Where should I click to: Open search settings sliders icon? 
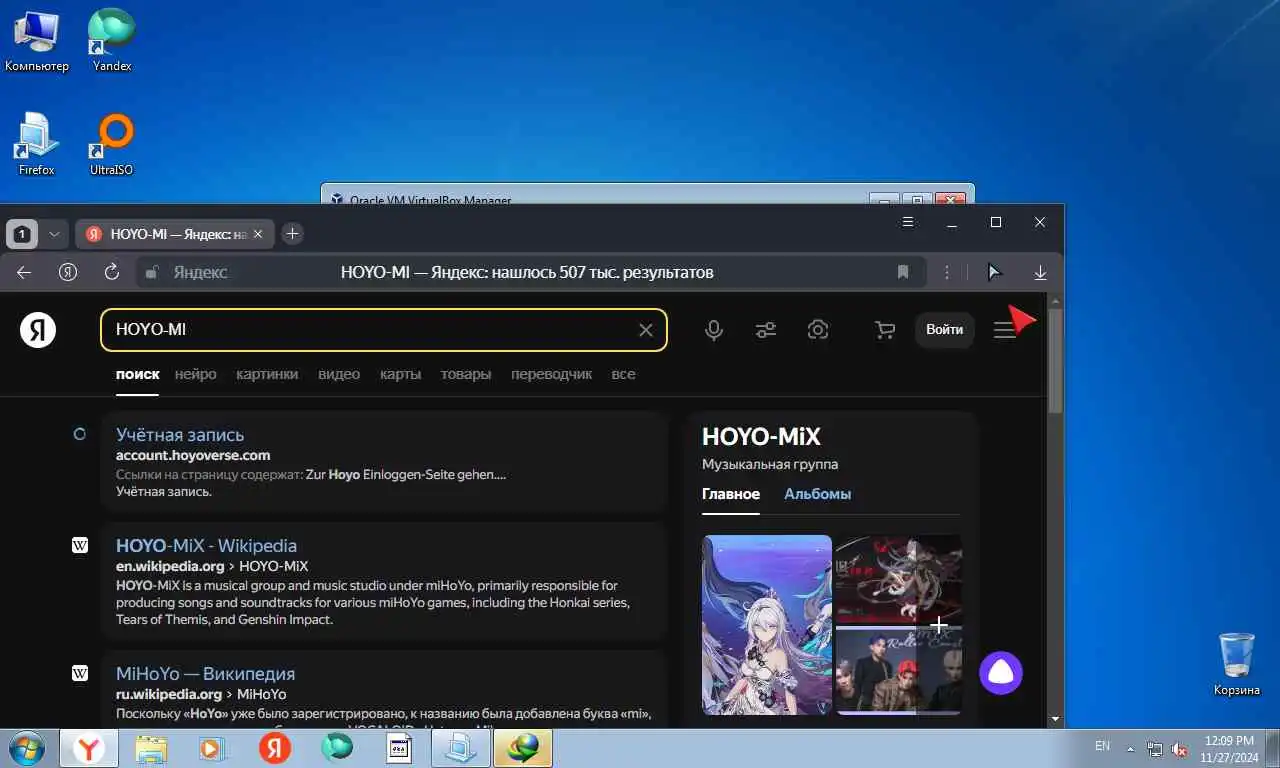[766, 330]
